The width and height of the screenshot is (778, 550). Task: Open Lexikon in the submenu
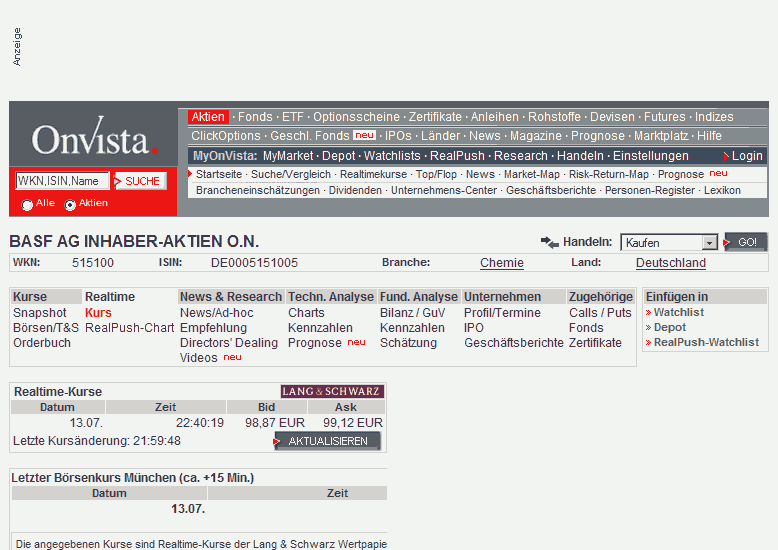pyautogui.click(x=722, y=190)
